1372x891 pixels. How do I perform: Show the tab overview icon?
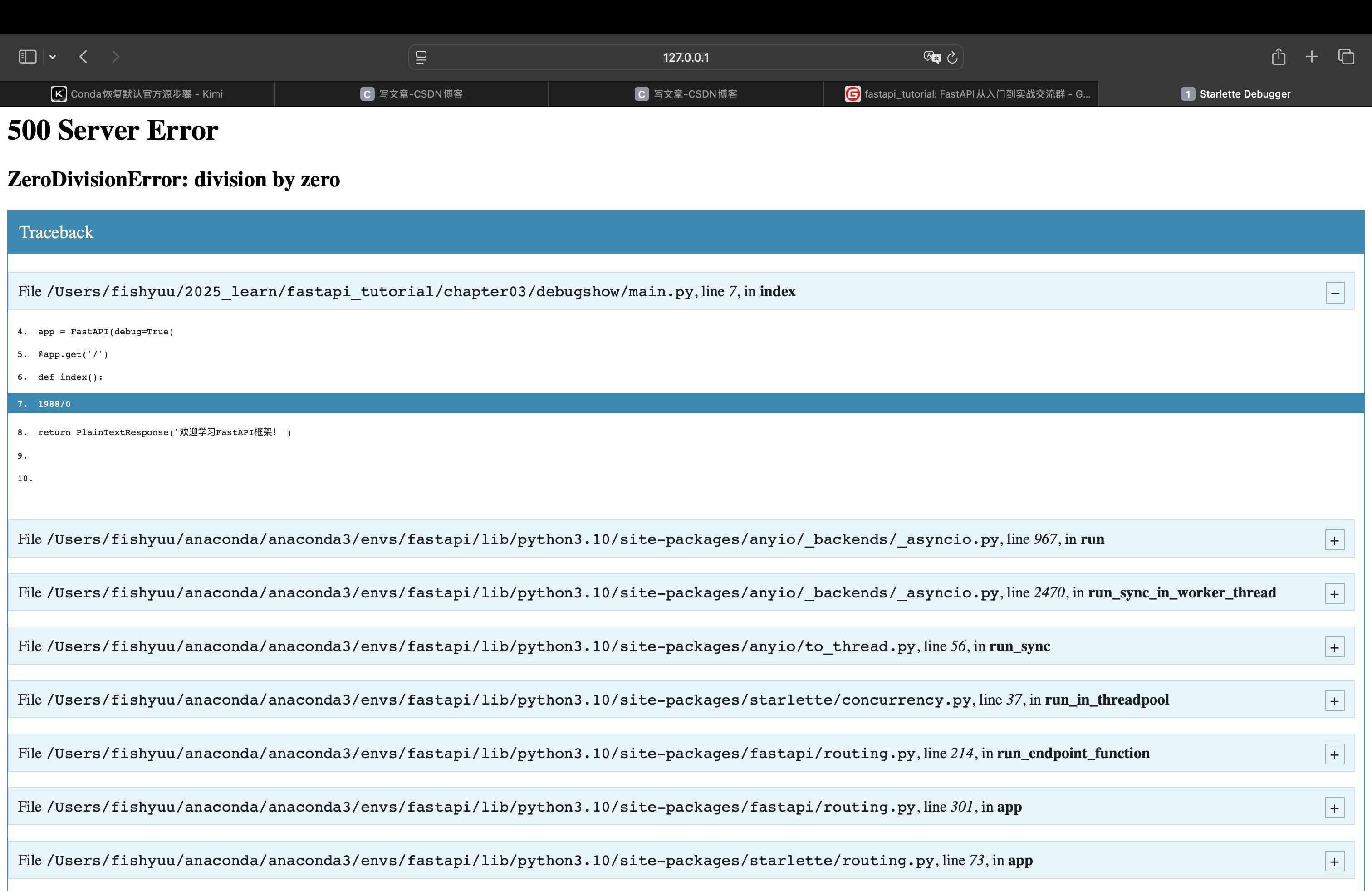coord(1346,56)
